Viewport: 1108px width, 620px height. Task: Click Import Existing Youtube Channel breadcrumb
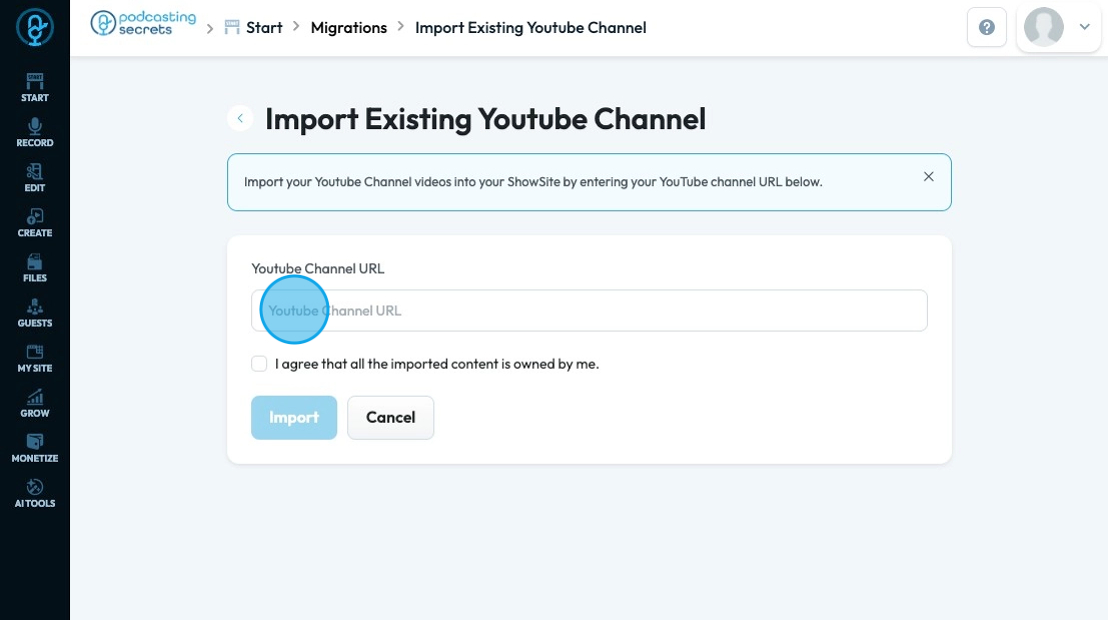coord(531,28)
